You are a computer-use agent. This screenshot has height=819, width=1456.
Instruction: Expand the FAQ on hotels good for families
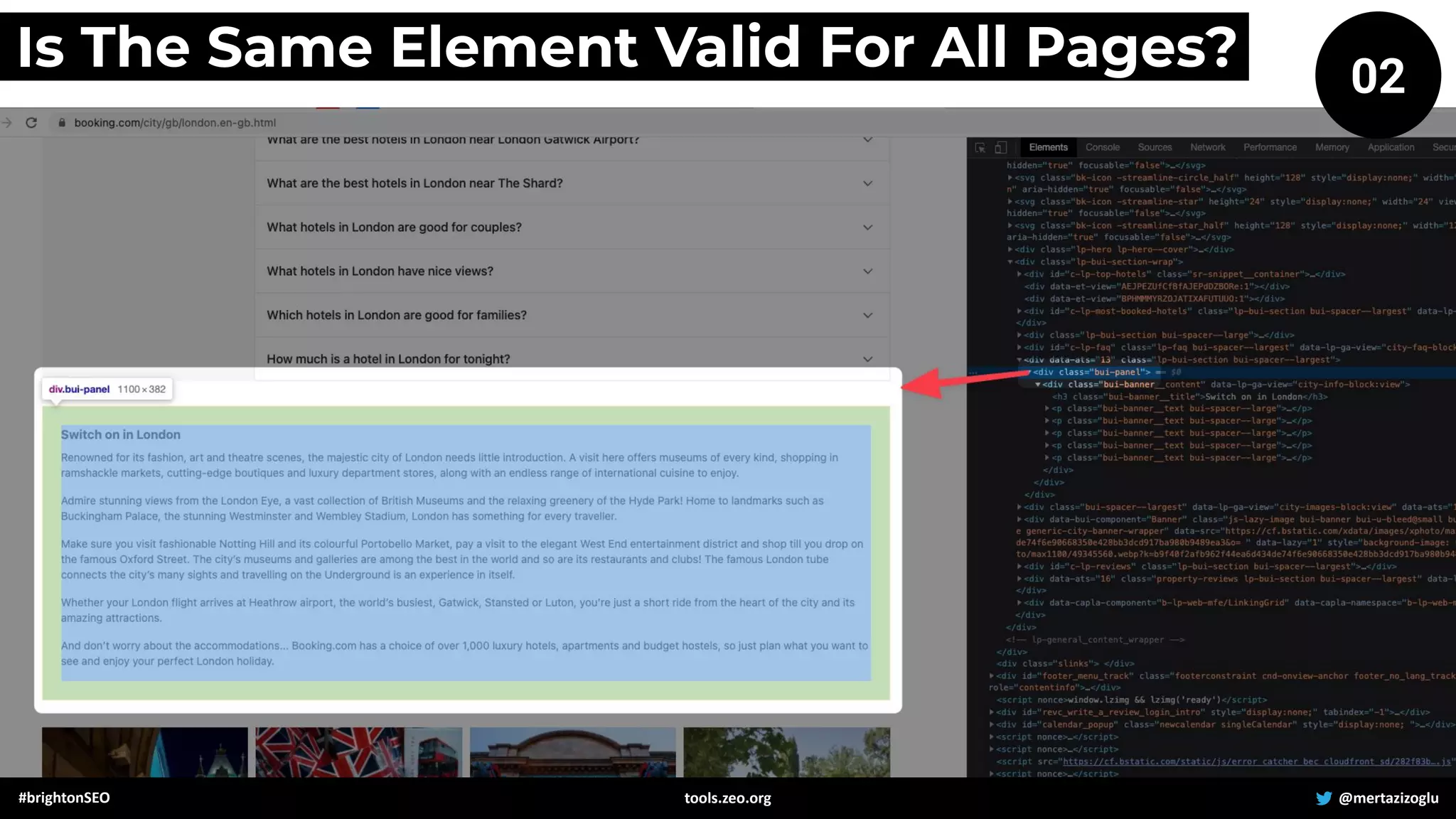[867, 316]
